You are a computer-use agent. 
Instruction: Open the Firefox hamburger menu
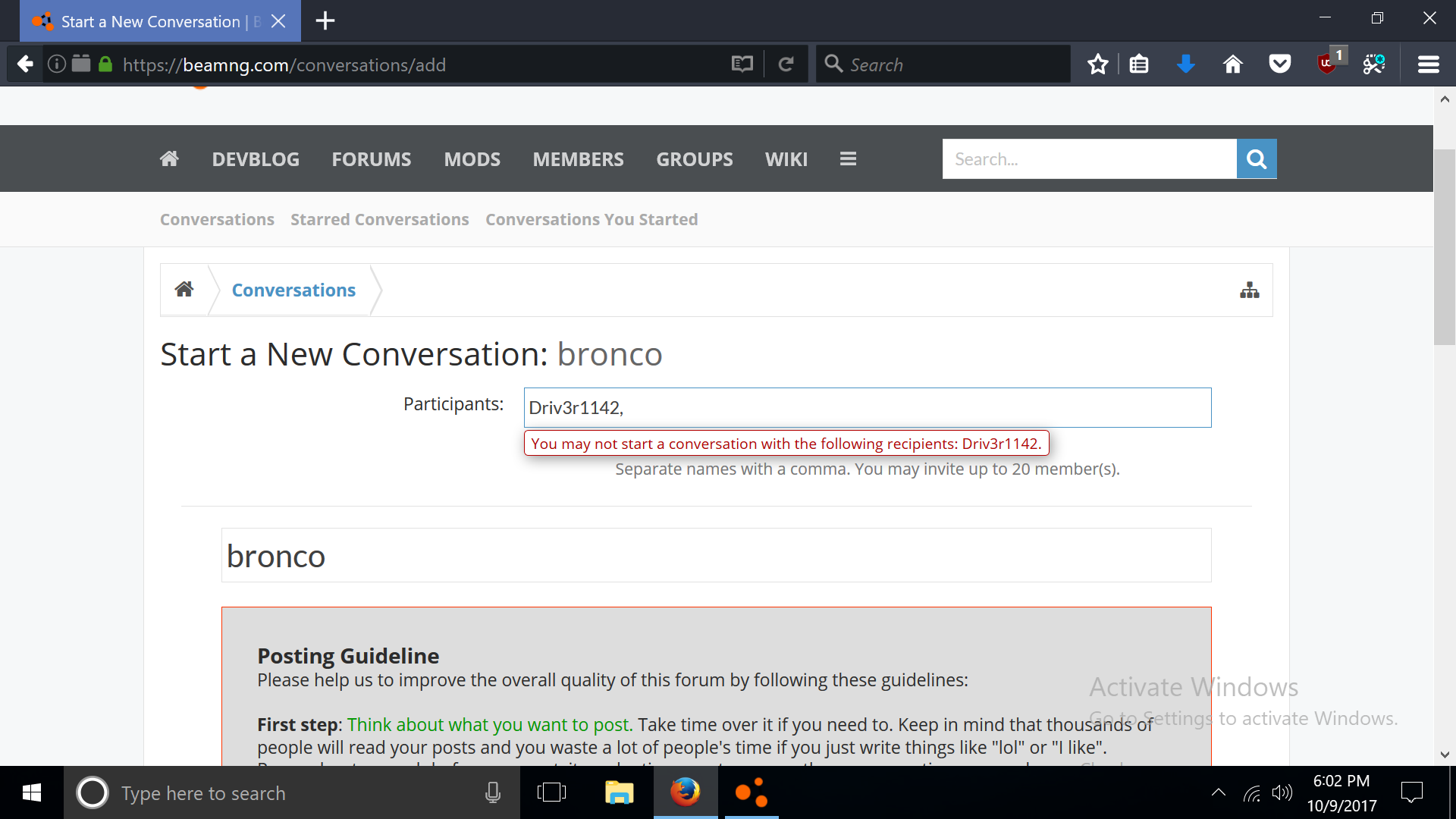[x=1429, y=64]
